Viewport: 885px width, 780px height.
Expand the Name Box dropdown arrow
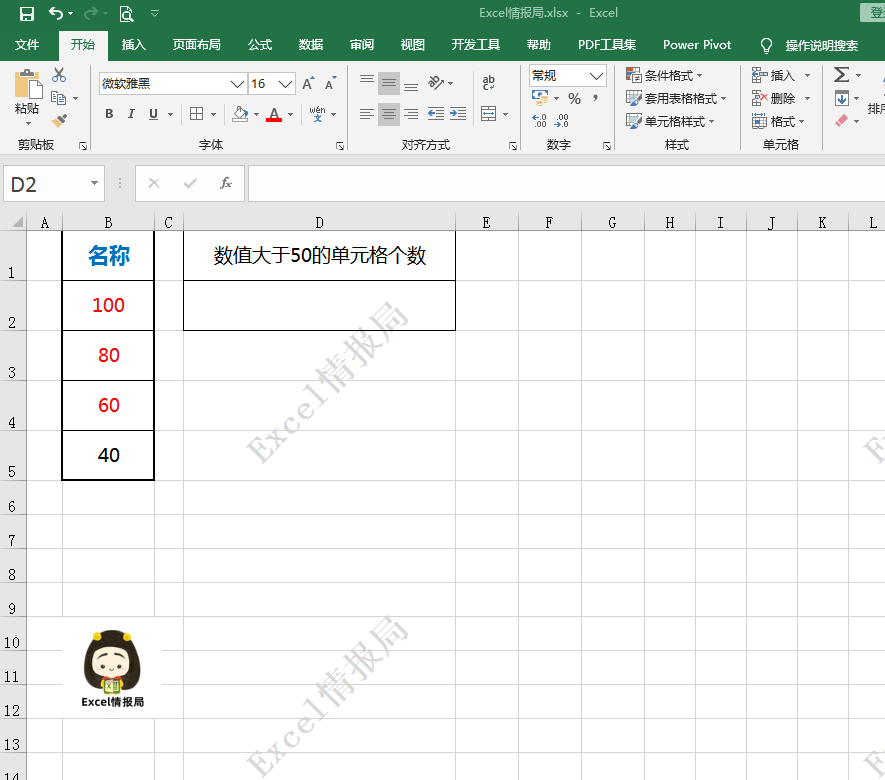click(x=94, y=183)
